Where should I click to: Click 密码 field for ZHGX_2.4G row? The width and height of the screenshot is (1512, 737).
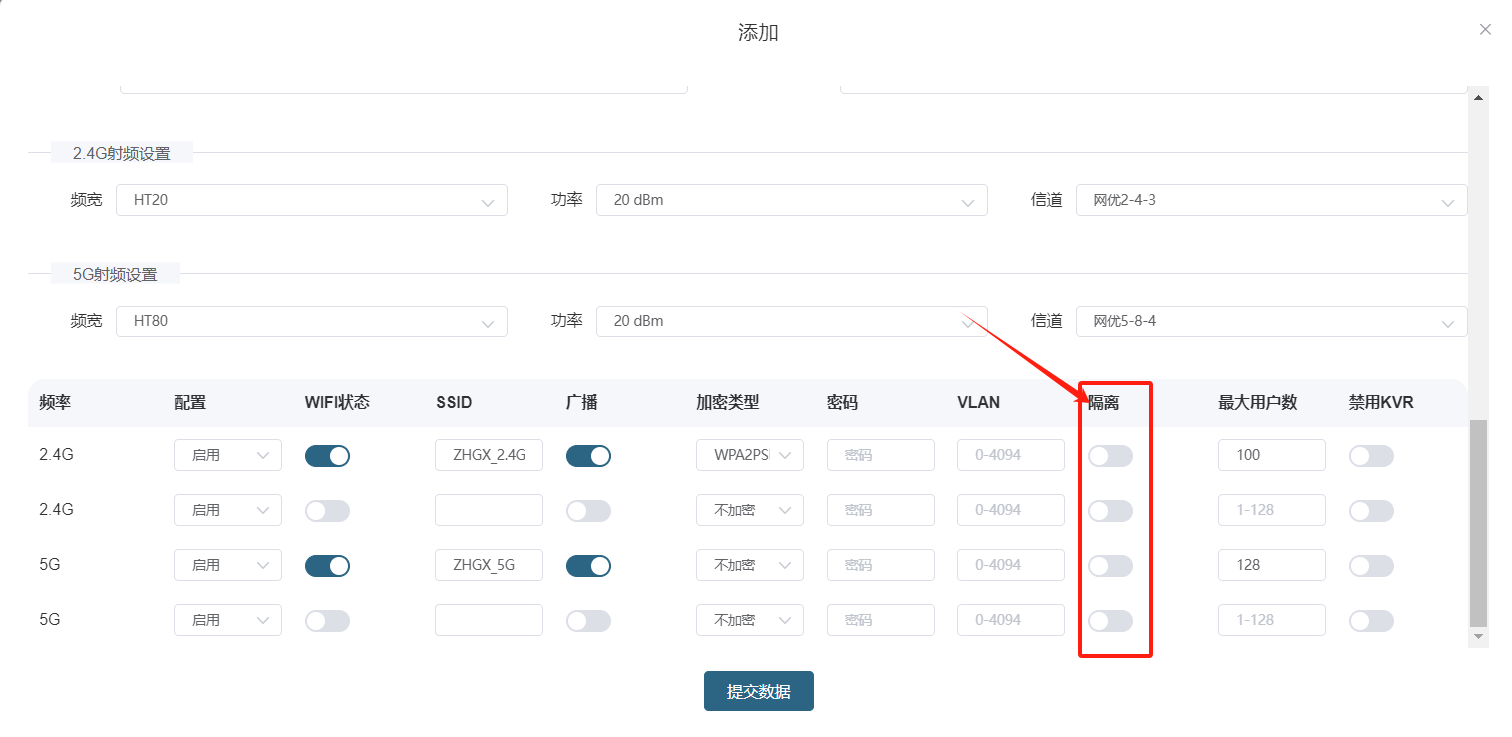pos(880,455)
